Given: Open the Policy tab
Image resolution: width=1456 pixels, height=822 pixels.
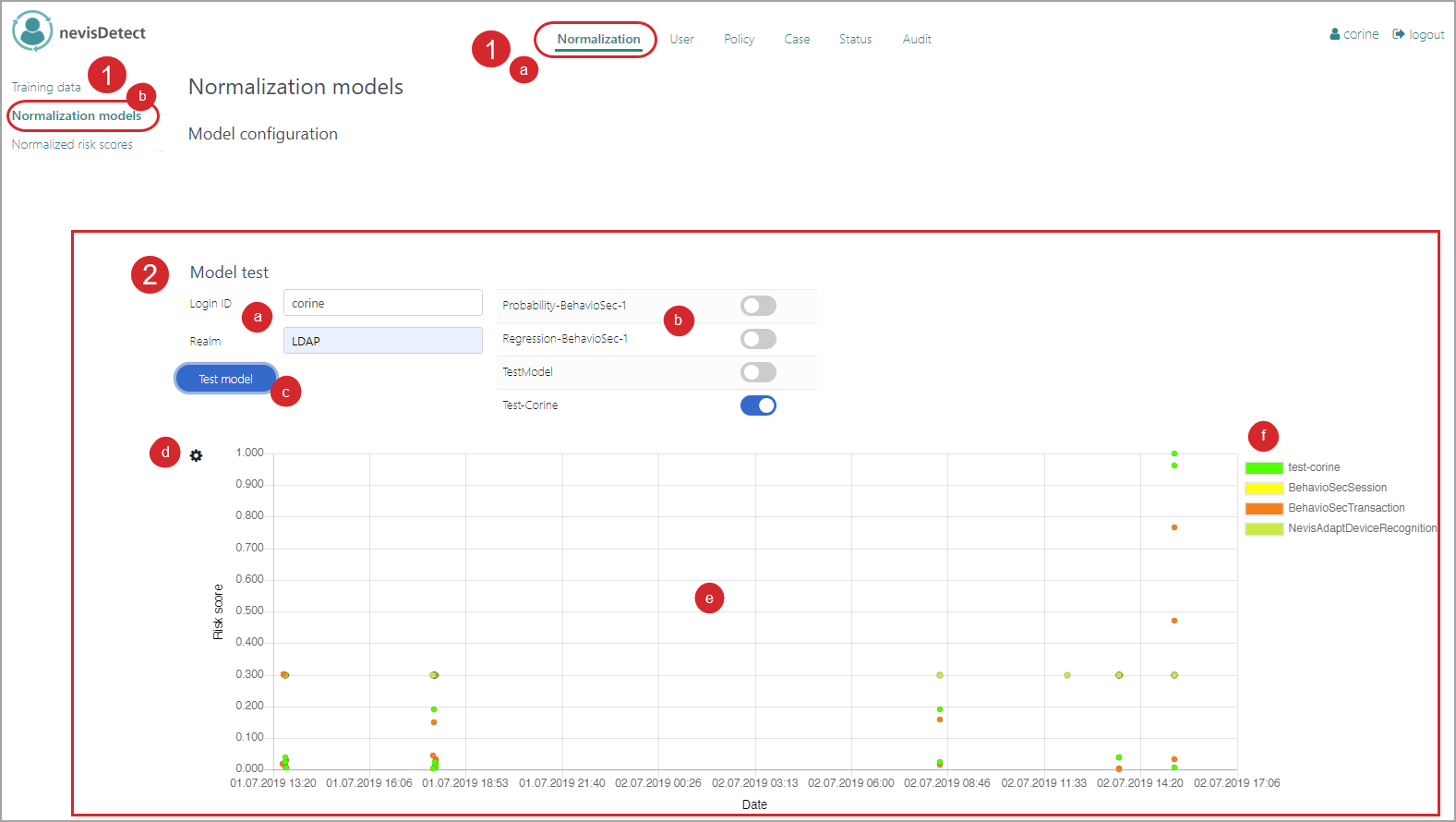Looking at the screenshot, I should 739,39.
